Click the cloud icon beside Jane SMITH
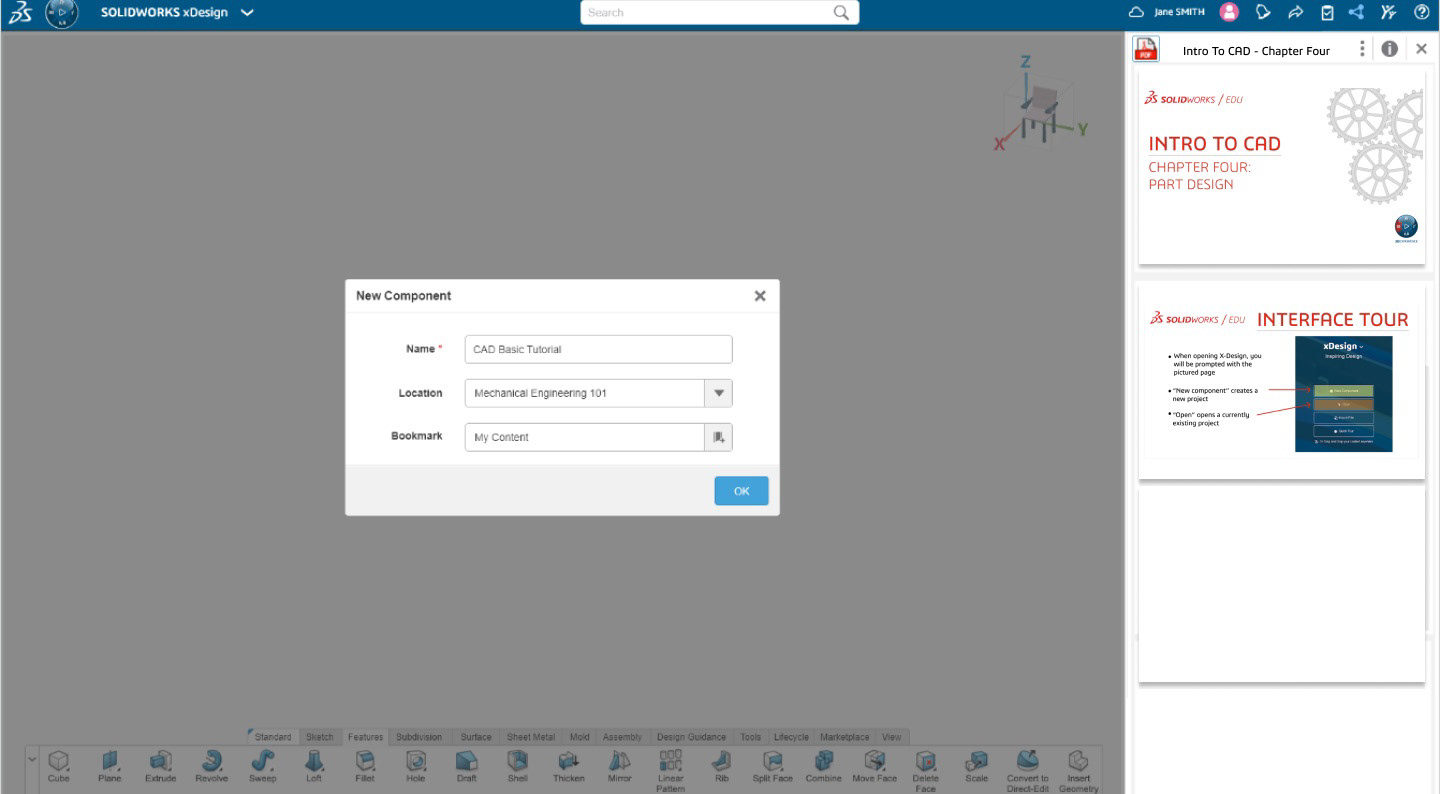The image size is (1440, 794). point(1136,13)
